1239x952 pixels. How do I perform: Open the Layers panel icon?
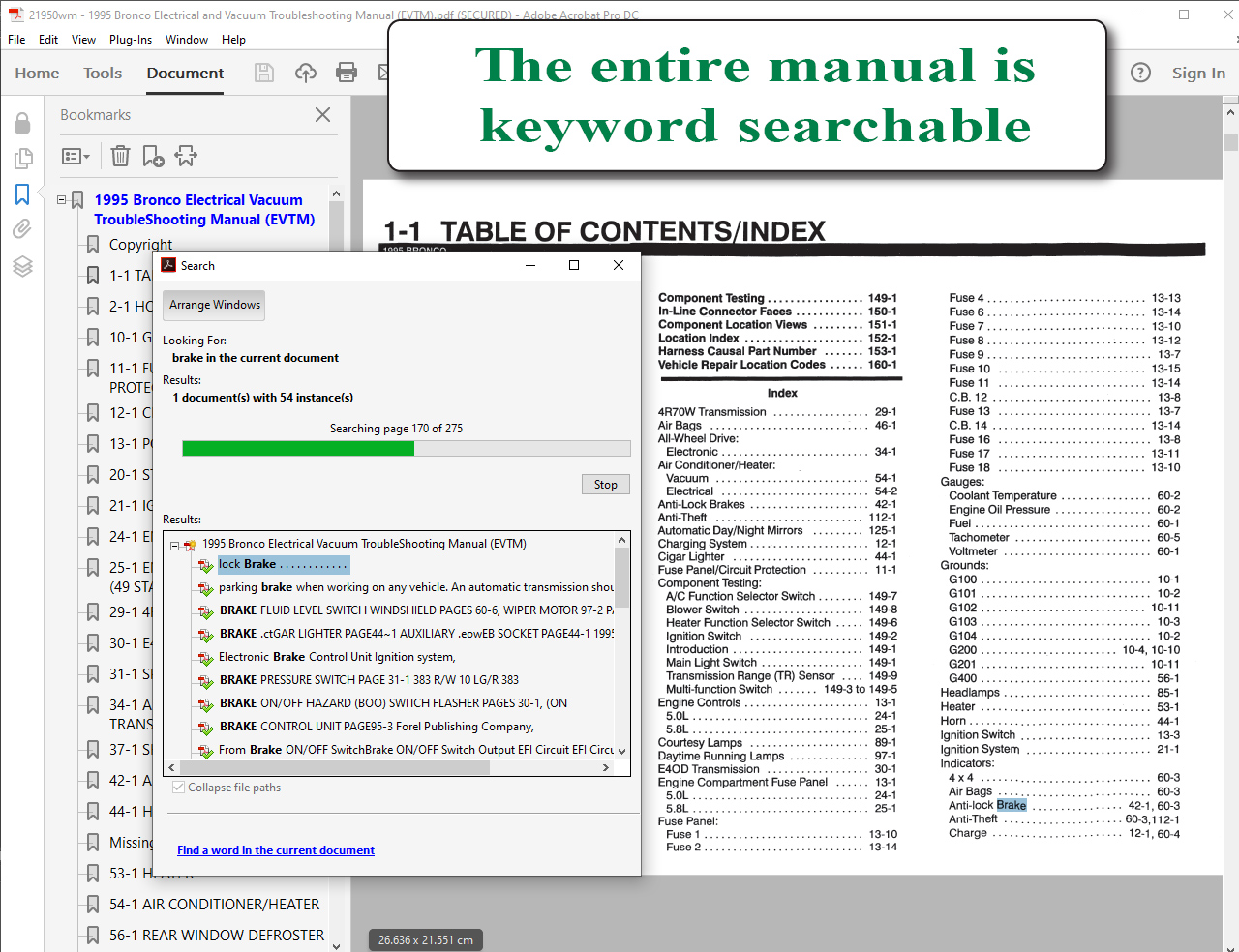tap(22, 266)
